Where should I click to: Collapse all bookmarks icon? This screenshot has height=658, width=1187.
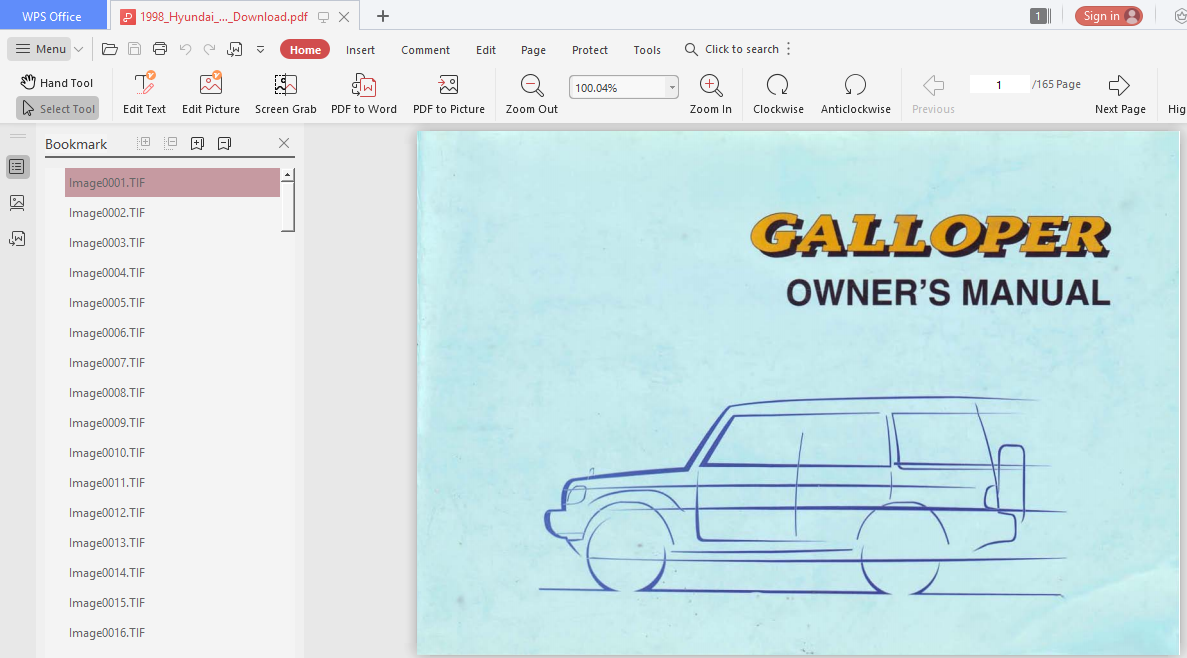coord(170,142)
